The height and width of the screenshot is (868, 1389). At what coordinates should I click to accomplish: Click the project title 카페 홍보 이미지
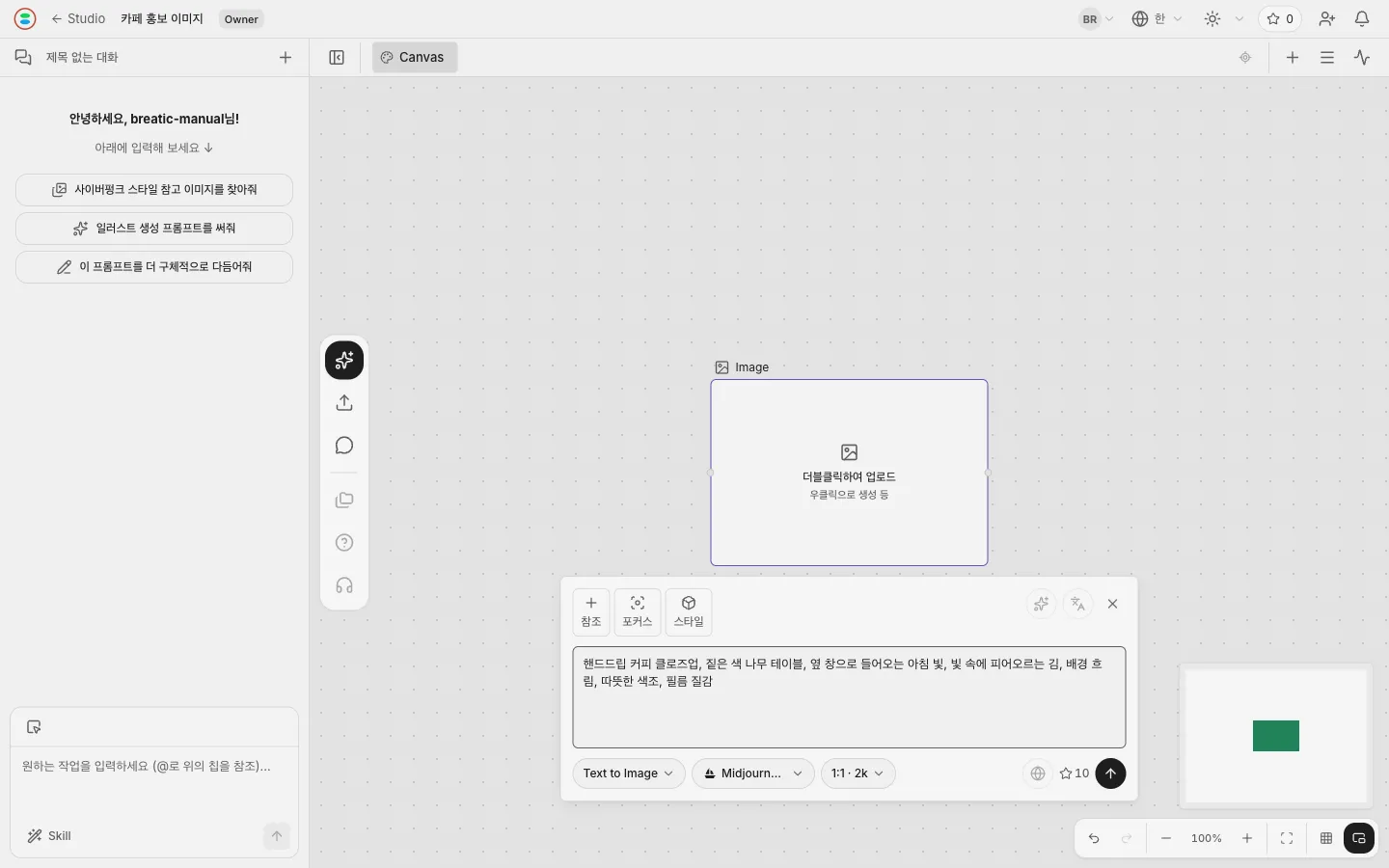click(162, 18)
